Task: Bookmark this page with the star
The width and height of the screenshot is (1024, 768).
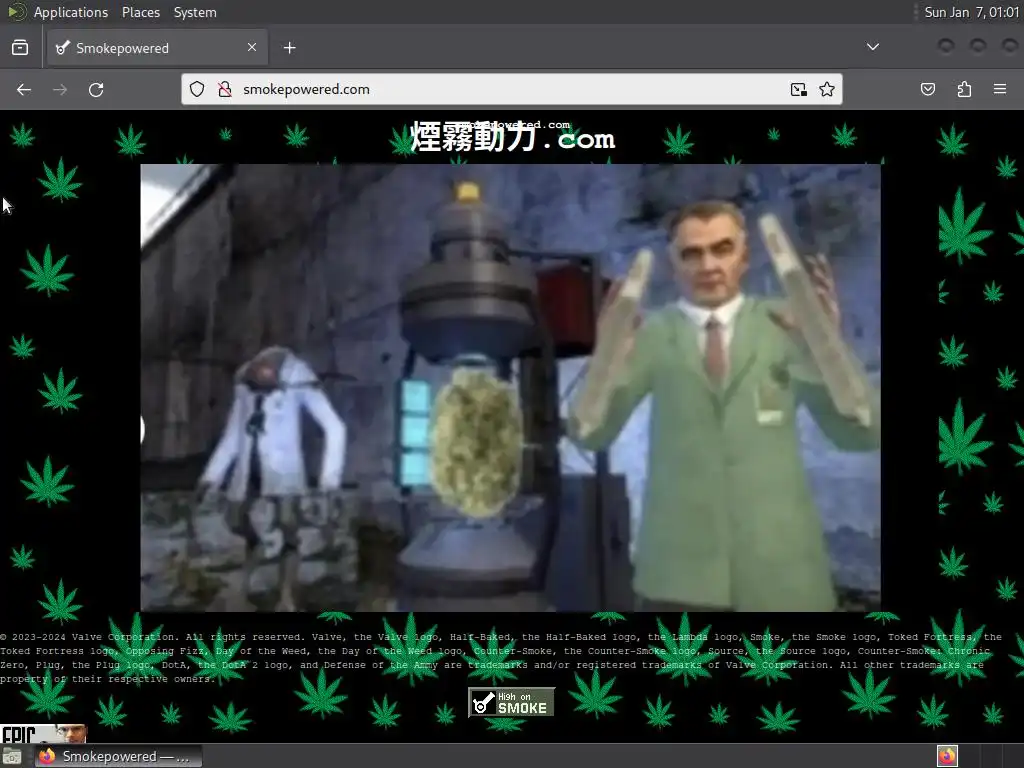Action: pyautogui.click(x=827, y=89)
